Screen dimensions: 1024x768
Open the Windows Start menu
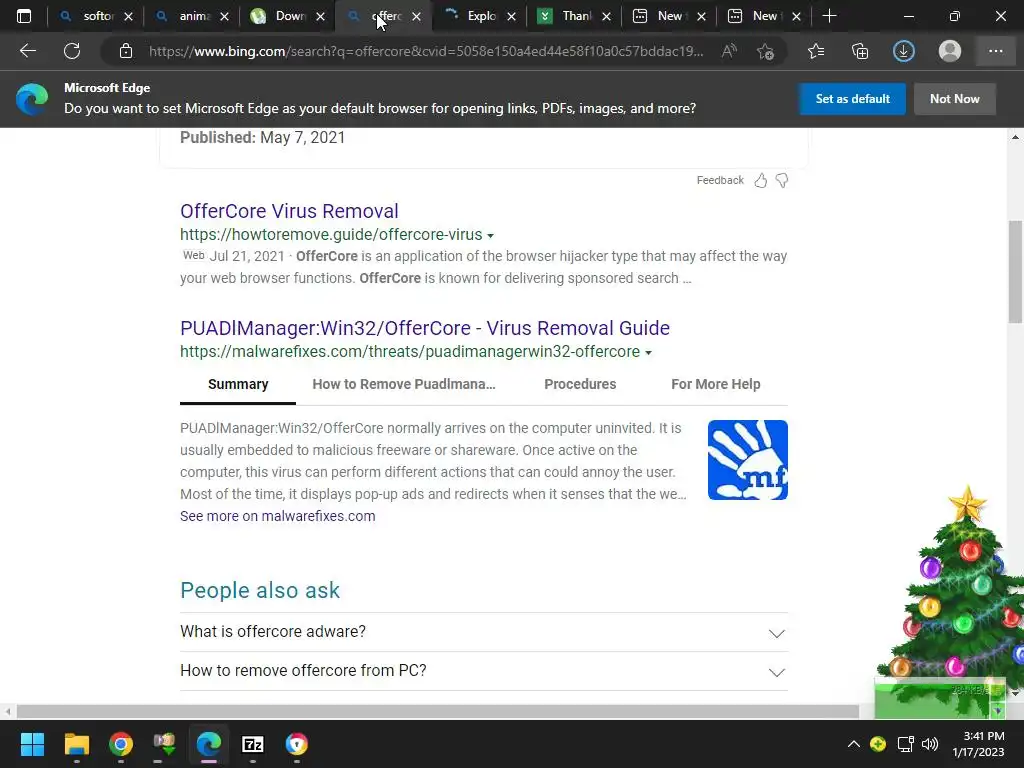(x=32, y=744)
